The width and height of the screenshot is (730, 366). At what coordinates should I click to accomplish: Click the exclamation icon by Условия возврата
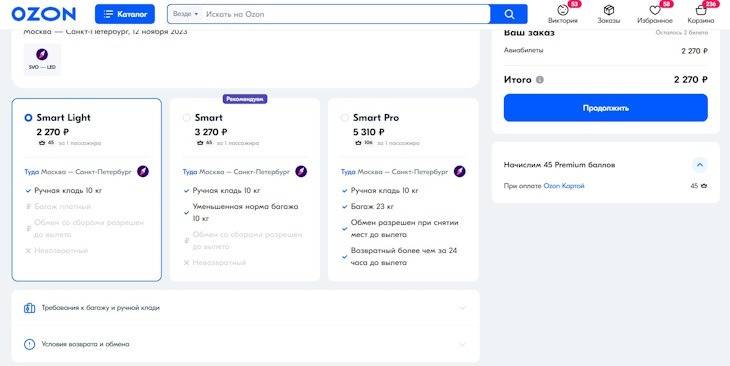click(x=29, y=345)
